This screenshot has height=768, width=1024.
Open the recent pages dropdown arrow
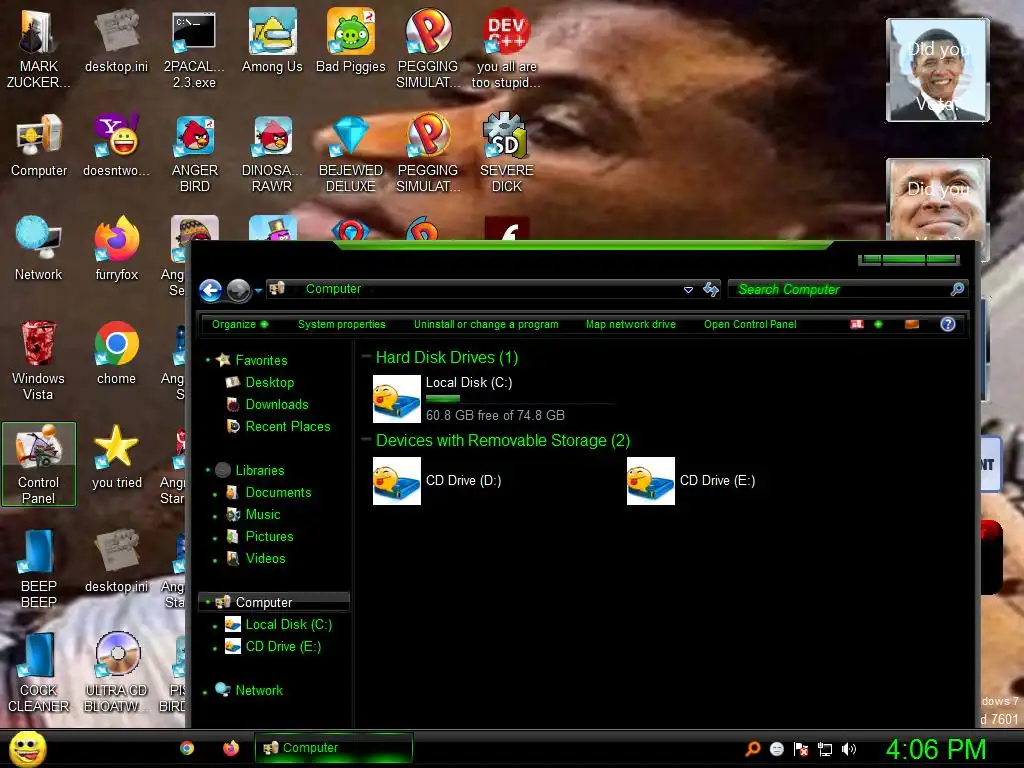pos(259,291)
